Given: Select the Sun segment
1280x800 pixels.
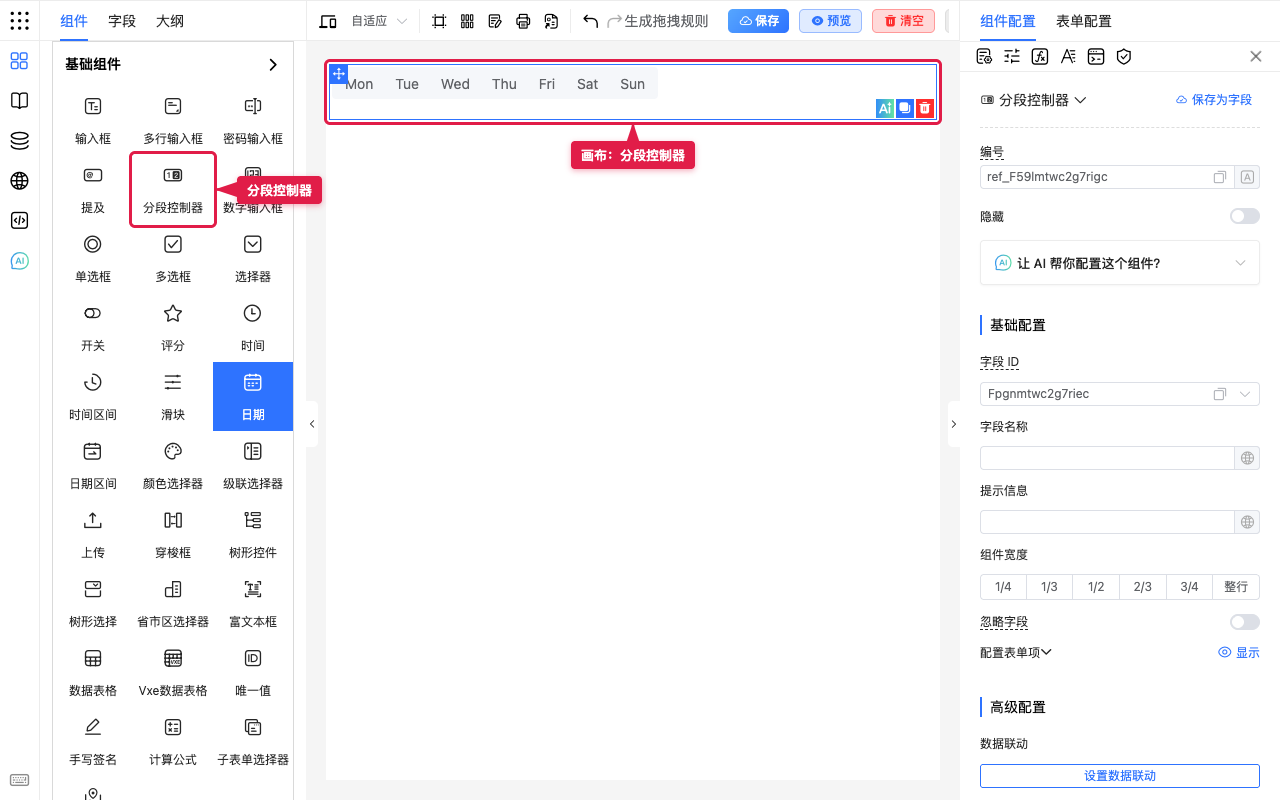Looking at the screenshot, I should point(632,84).
